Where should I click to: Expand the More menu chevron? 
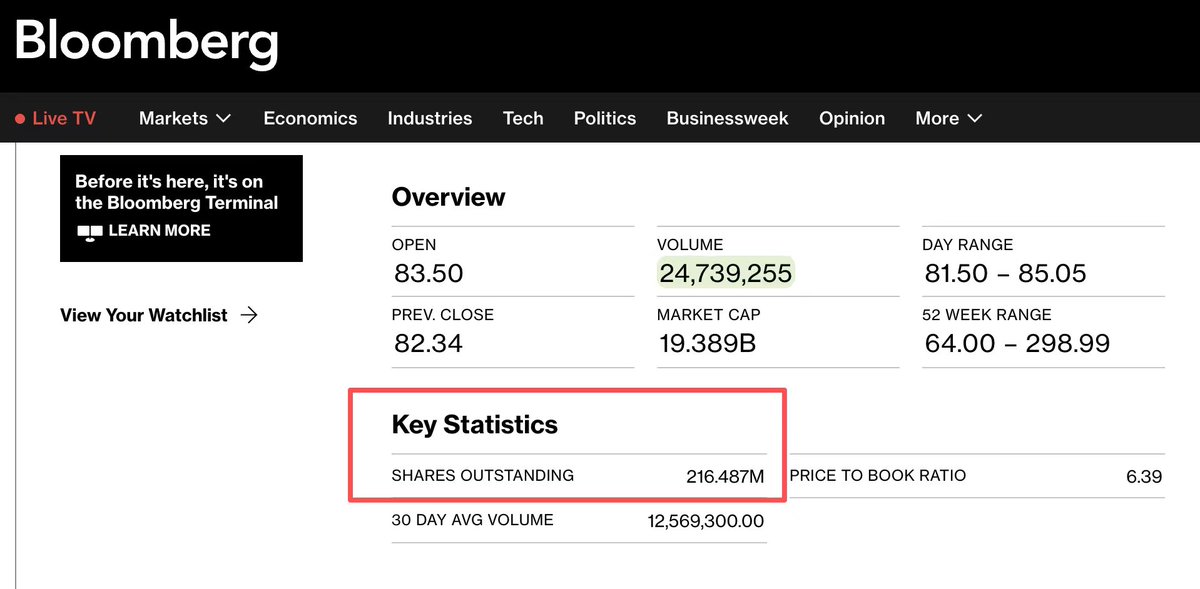(x=975, y=118)
